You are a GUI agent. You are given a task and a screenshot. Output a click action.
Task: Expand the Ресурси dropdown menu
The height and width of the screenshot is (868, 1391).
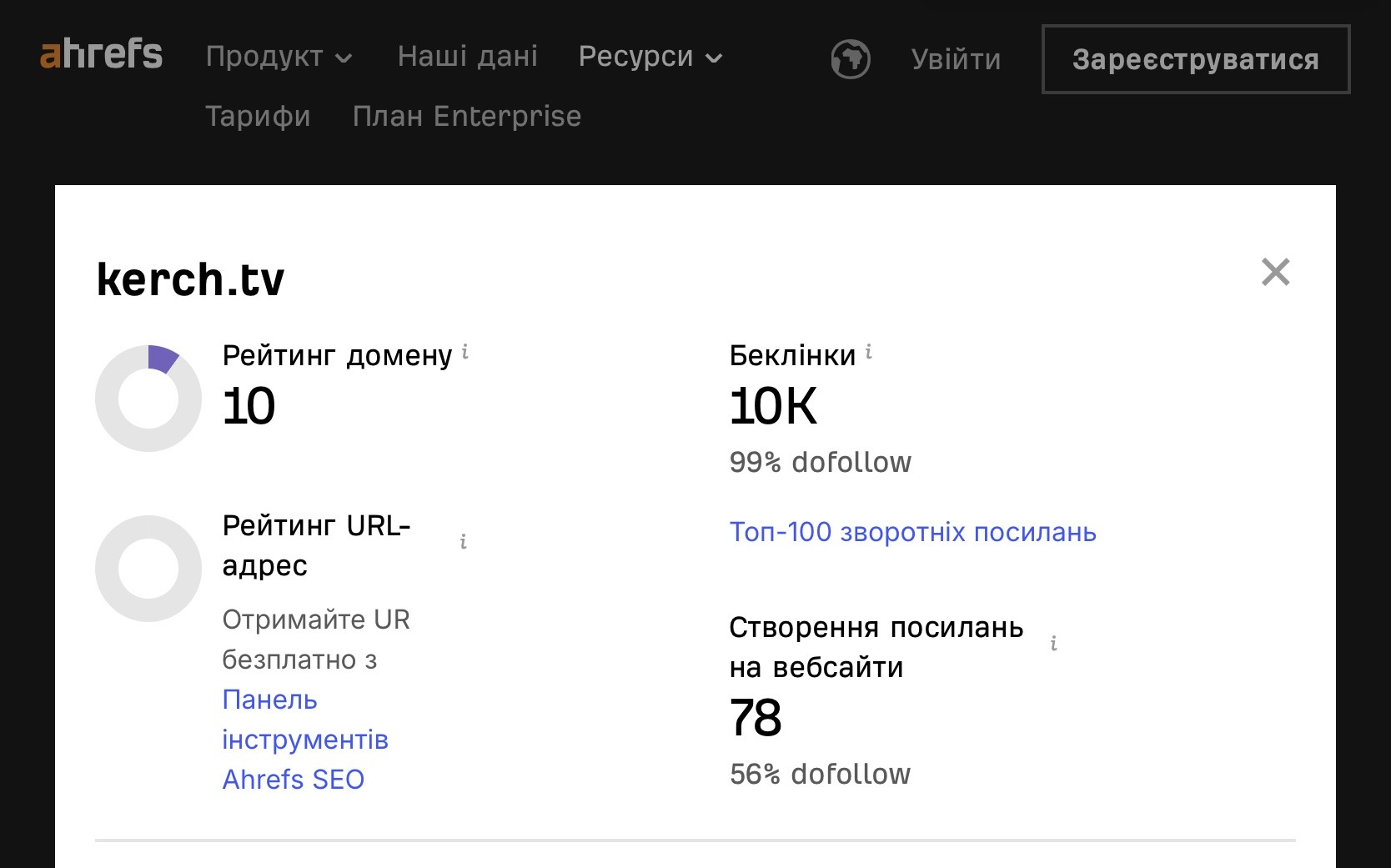click(x=650, y=57)
